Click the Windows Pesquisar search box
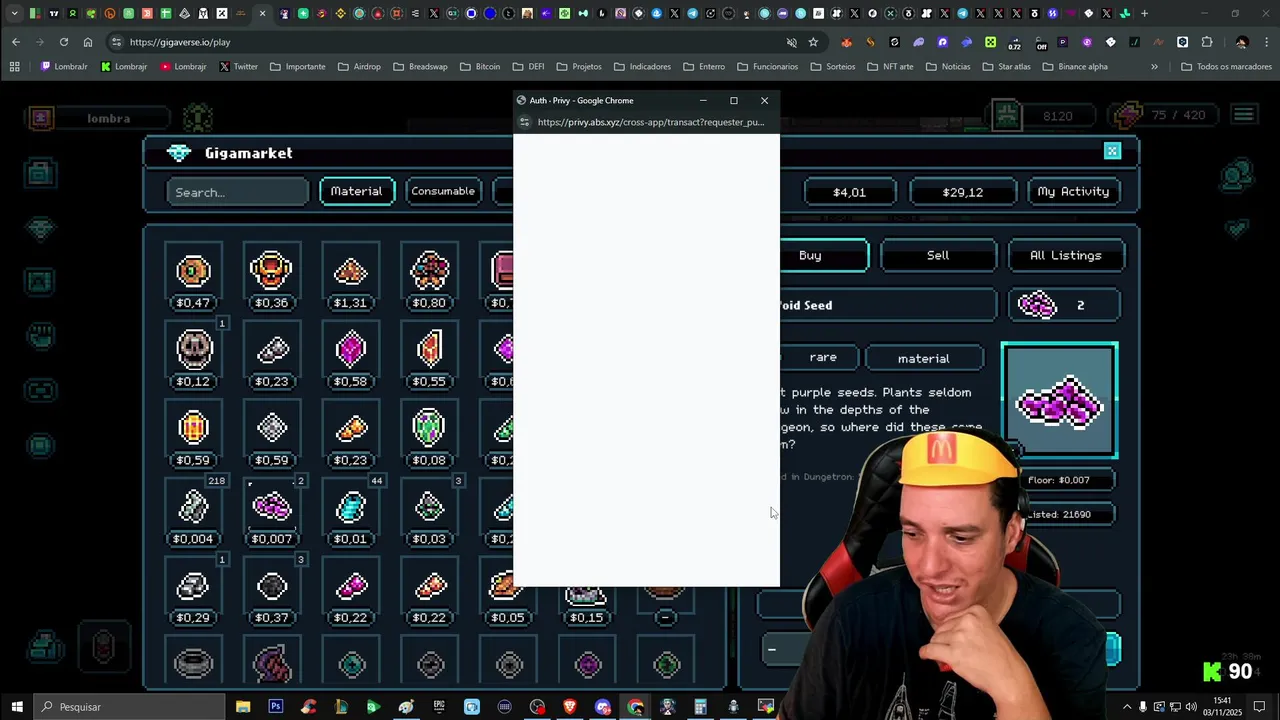This screenshot has width=1280, height=720. click(x=130, y=707)
